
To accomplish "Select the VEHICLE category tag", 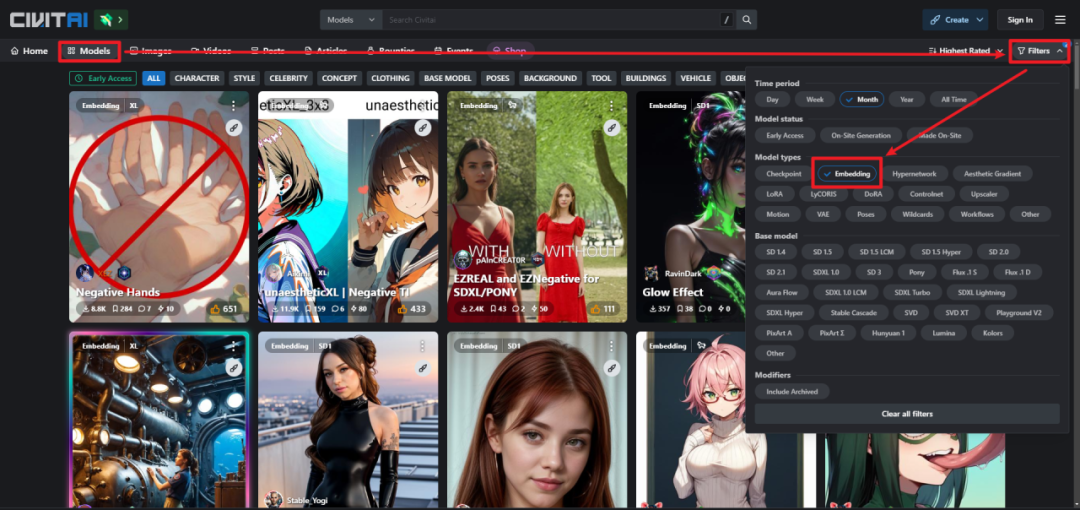I will (x=696, y=78).
